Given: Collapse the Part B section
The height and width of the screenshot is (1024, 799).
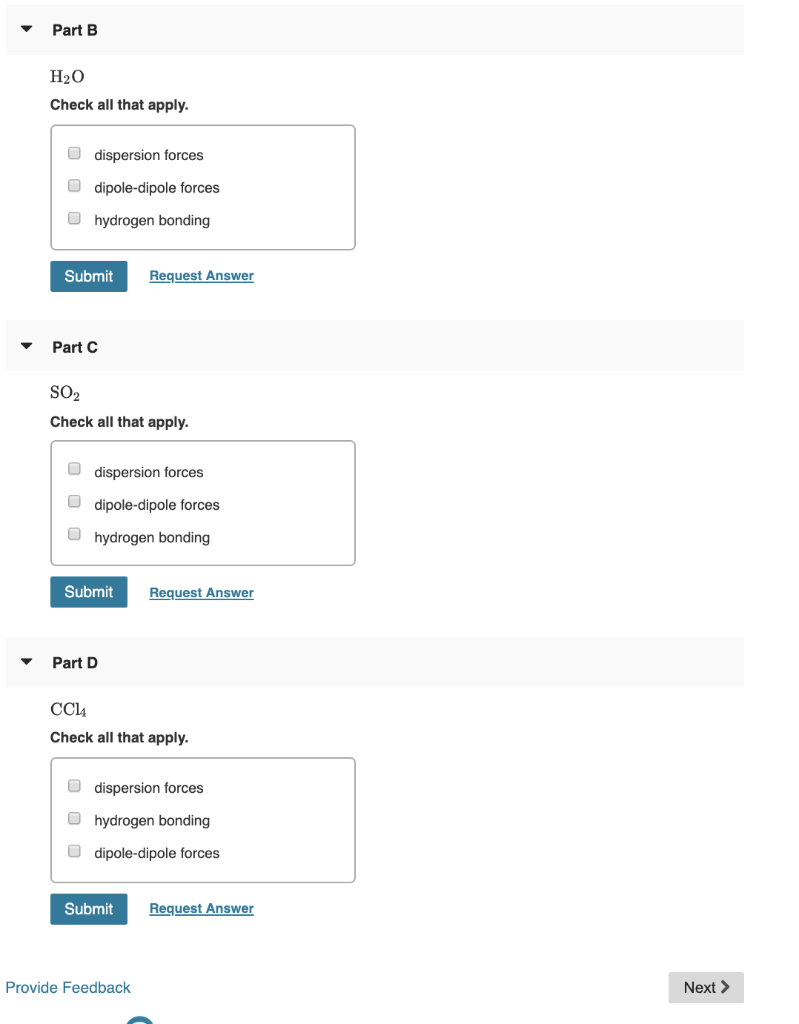Looking at the screenshot, I should [25, 29].
